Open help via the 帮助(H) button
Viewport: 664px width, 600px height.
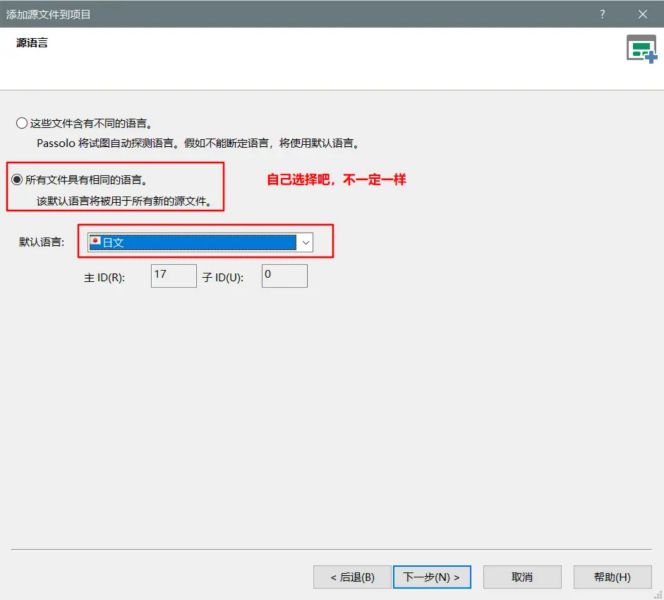pos(611,577)
